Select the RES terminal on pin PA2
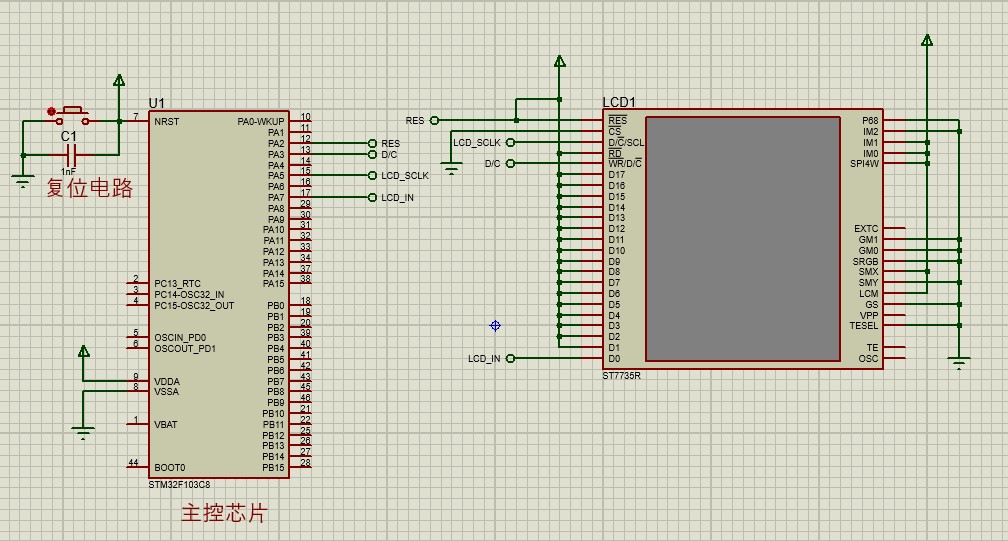 coord(373,144)
